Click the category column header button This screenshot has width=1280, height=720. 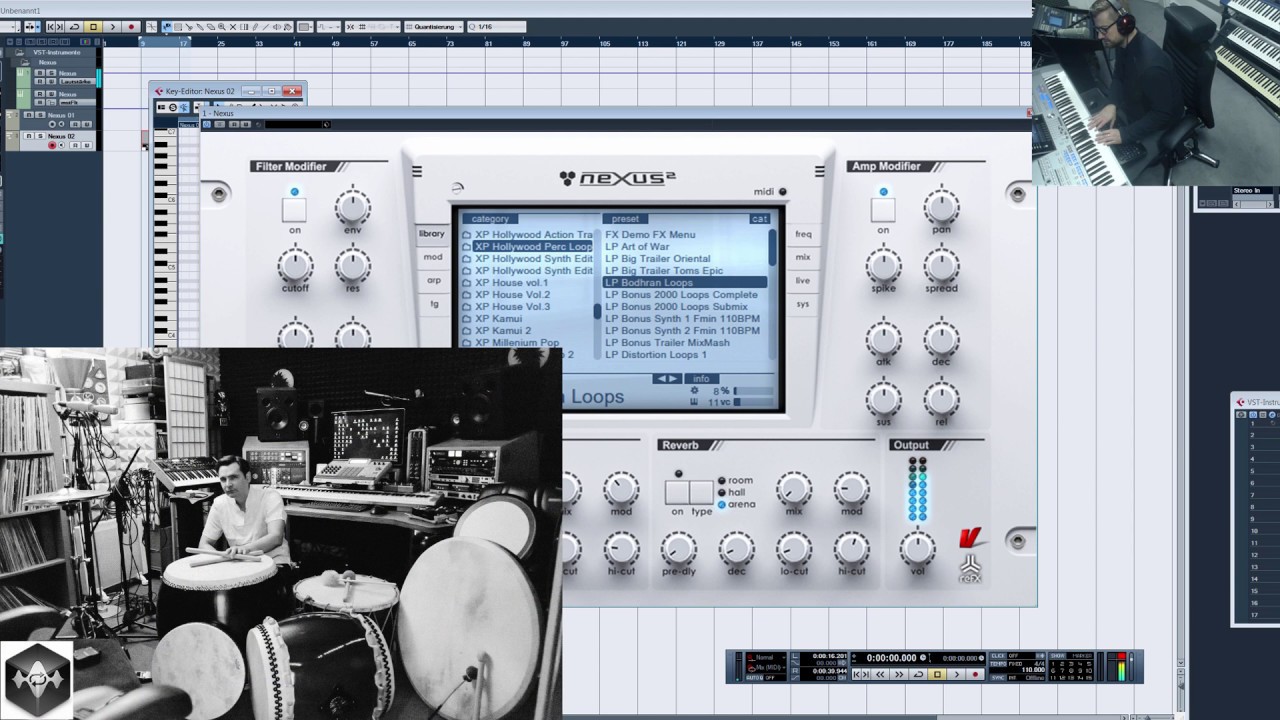tap(490, 219)
